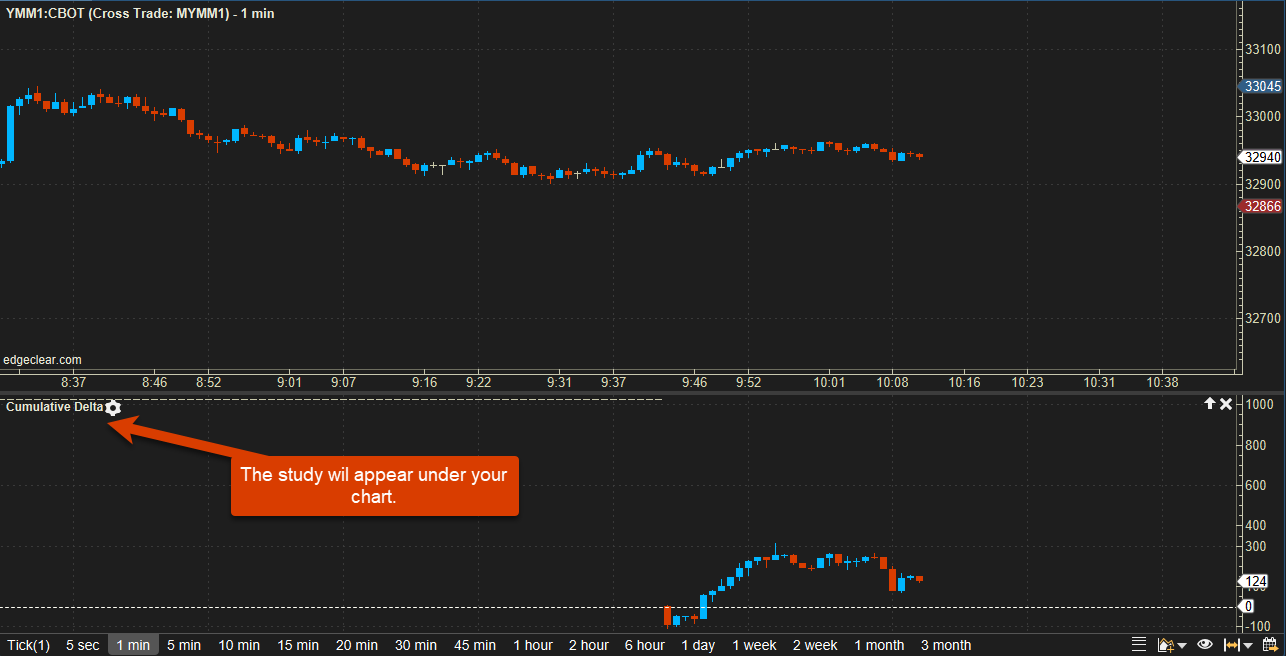Screen dimensions: 1286x656
Task: Select the 3 month interval tab
Action: pos(945,645)
